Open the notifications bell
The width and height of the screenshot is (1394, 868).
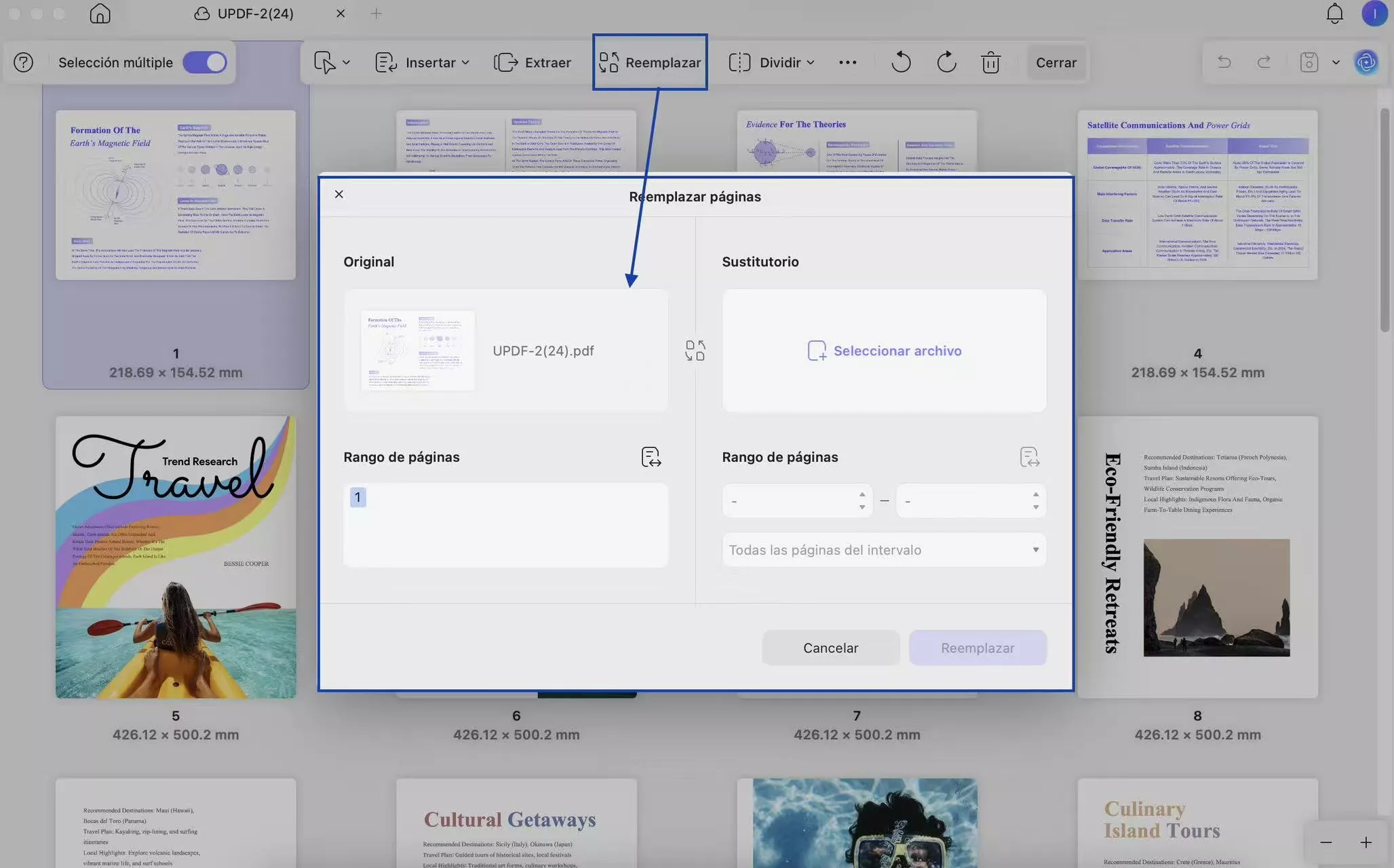[x=1334, y=14]
